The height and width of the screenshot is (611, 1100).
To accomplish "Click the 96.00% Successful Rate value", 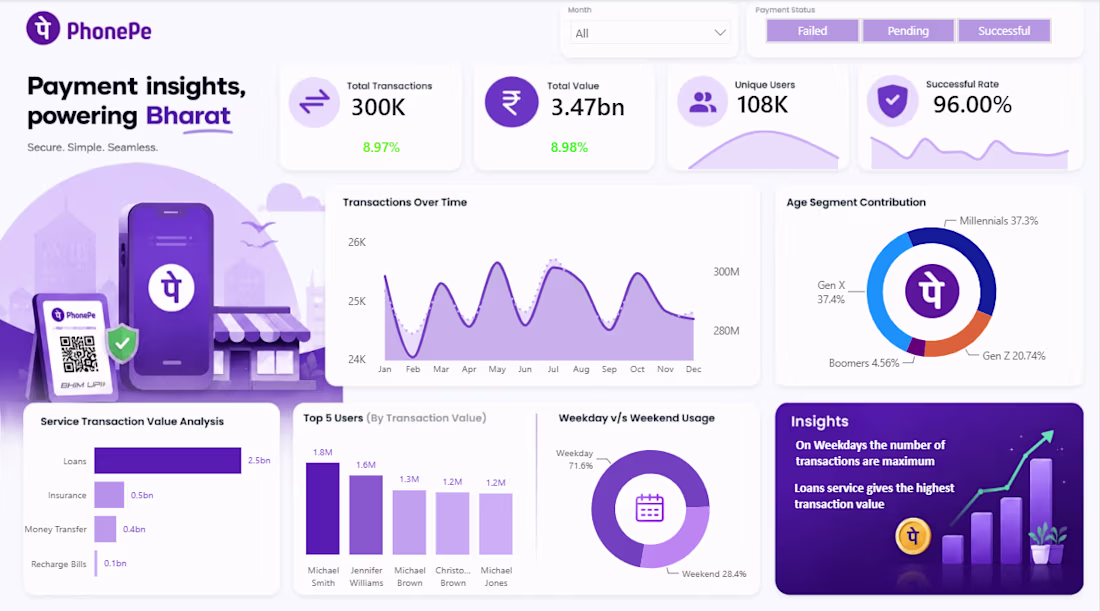I will (972, 105).
